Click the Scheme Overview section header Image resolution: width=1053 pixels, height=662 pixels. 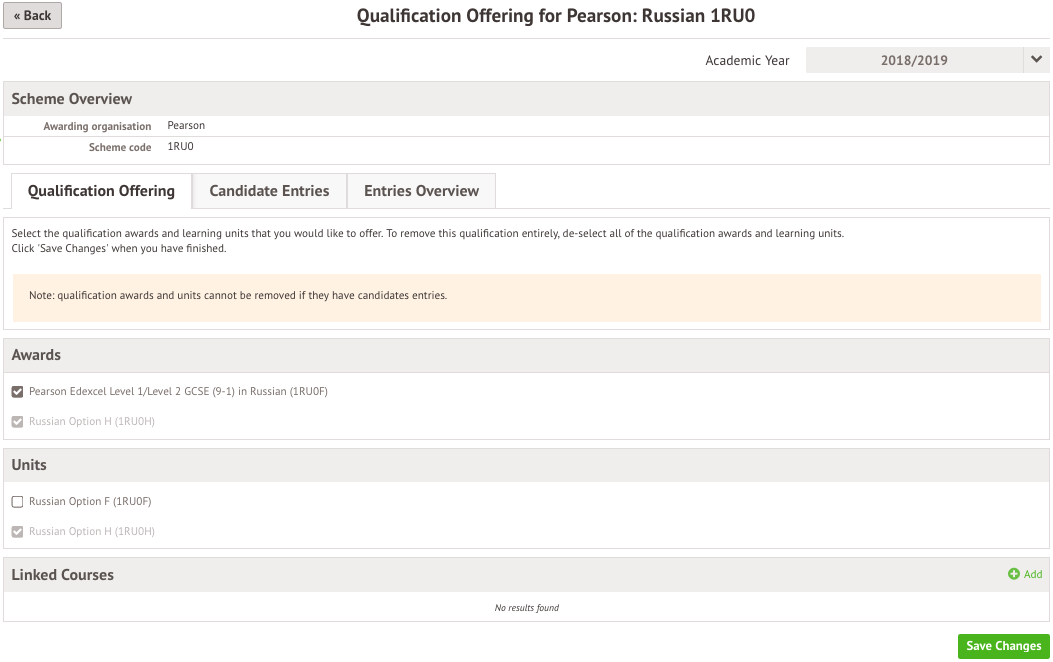tap(72, 99)
